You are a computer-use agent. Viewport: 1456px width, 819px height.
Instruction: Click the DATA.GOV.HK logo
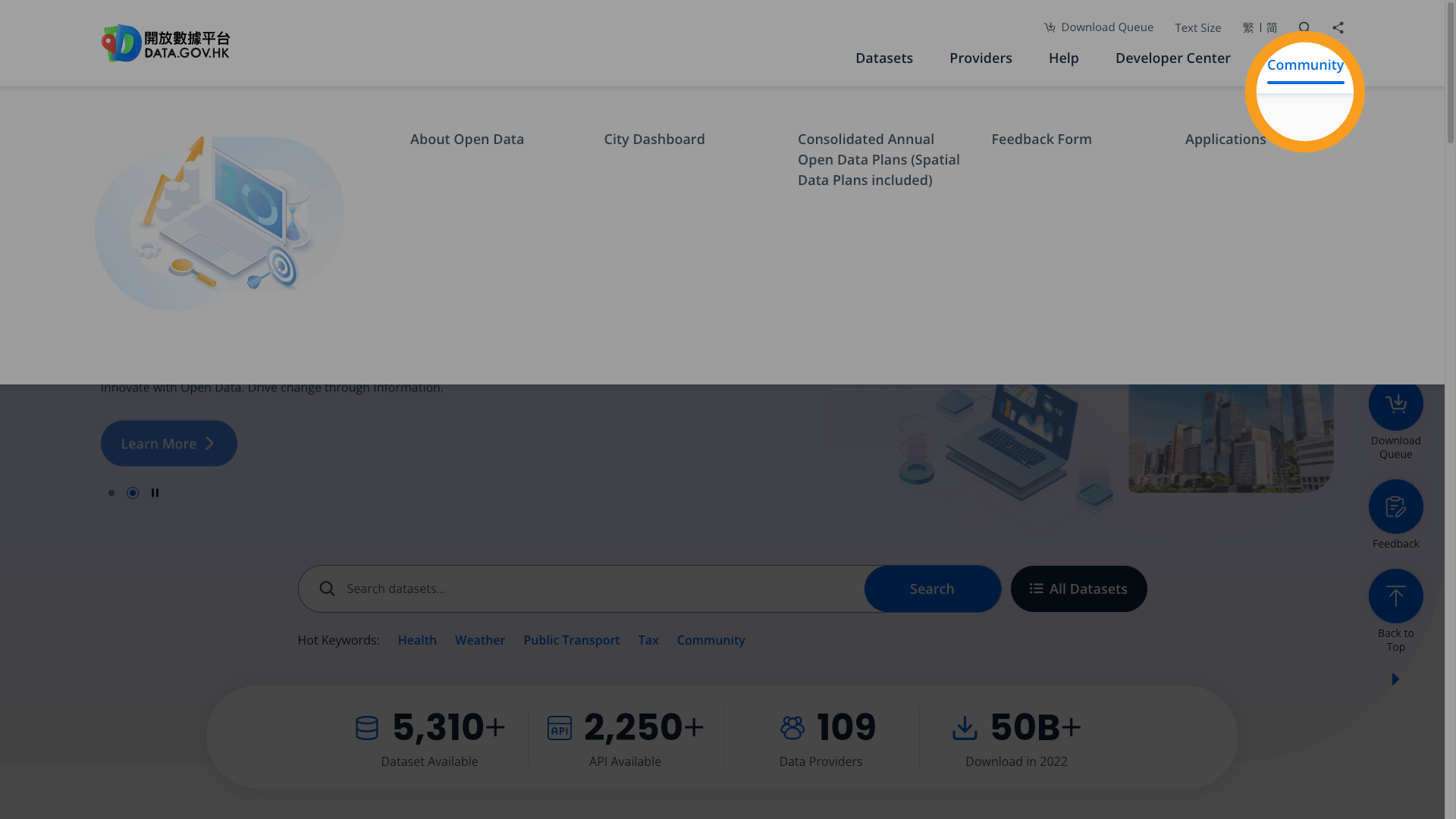pos(165,42)
